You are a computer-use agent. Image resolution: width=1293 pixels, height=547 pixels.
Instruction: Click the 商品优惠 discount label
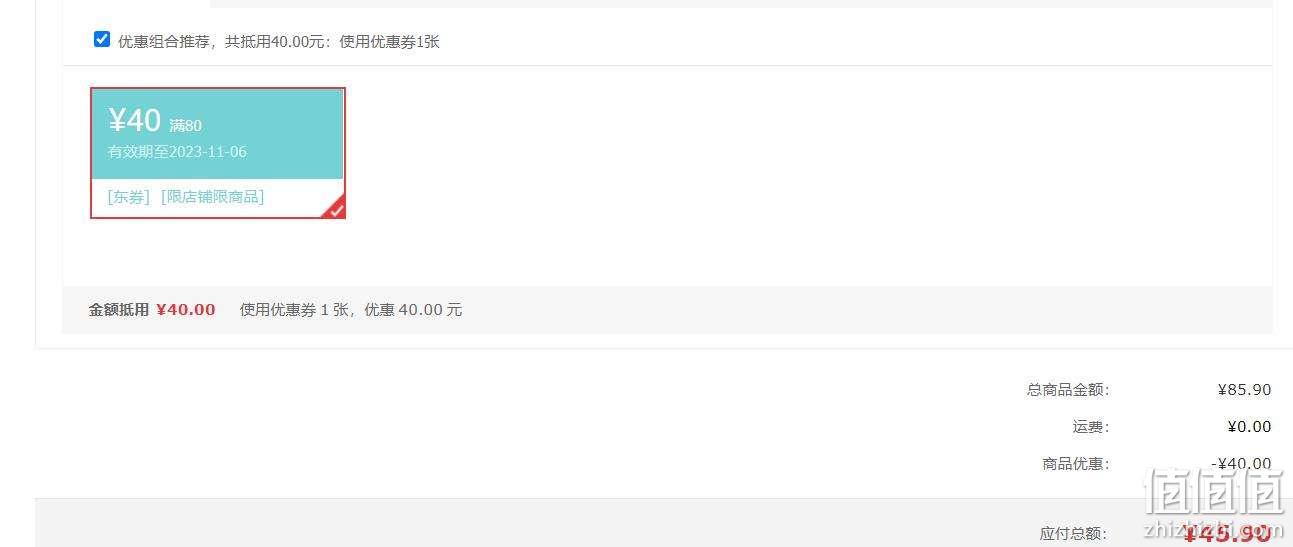pos(1076,464)
